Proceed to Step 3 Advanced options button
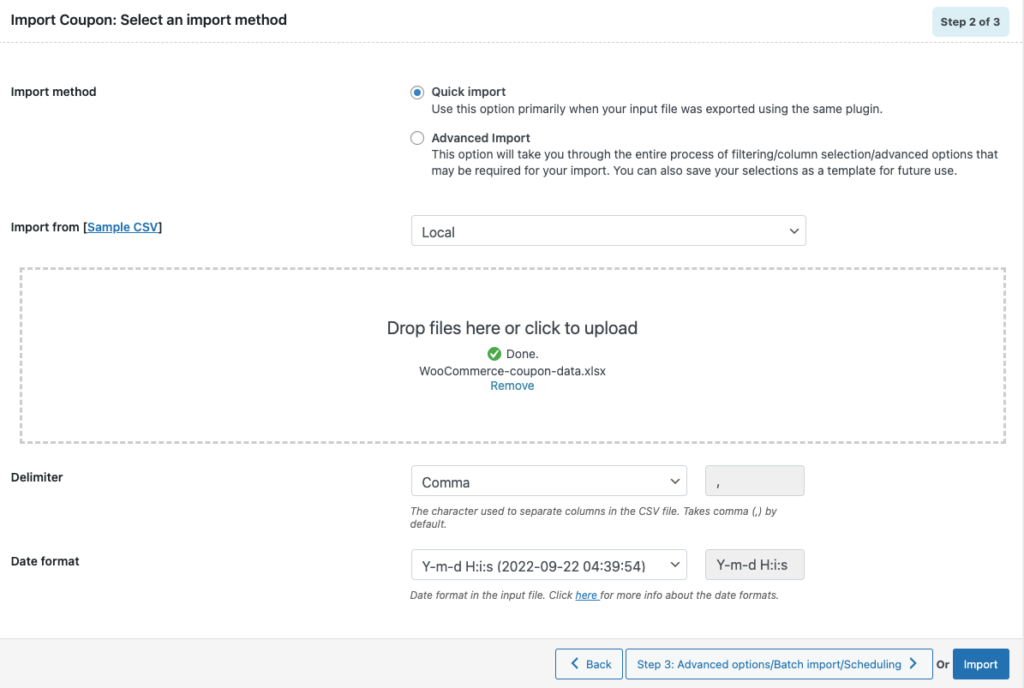Viewport: 1024px width, 688px height. 778,664
